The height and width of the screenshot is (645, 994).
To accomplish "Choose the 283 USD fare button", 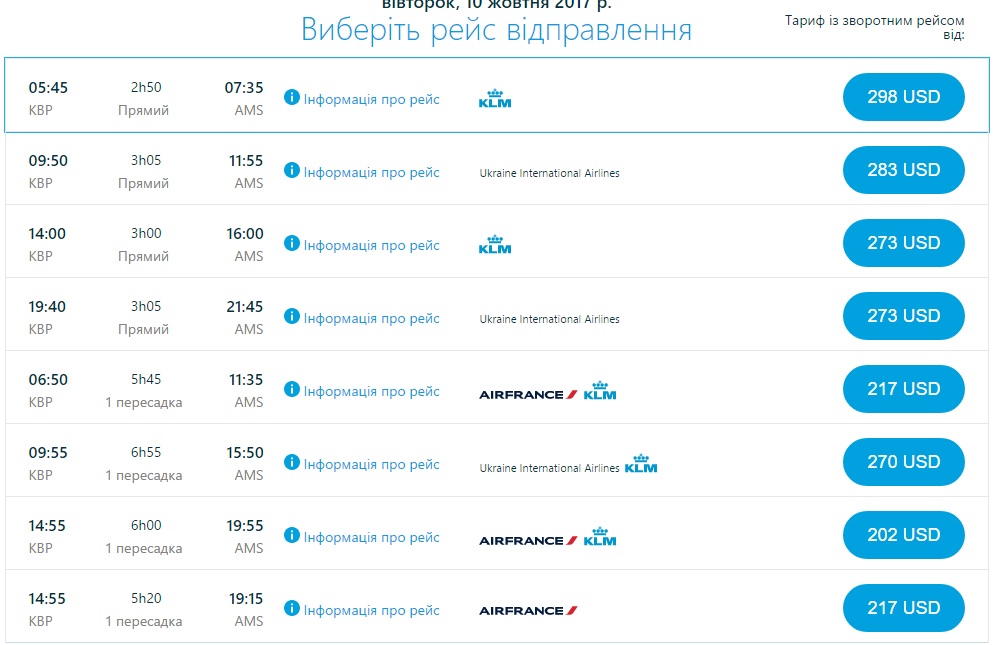I will coord(904,170).
